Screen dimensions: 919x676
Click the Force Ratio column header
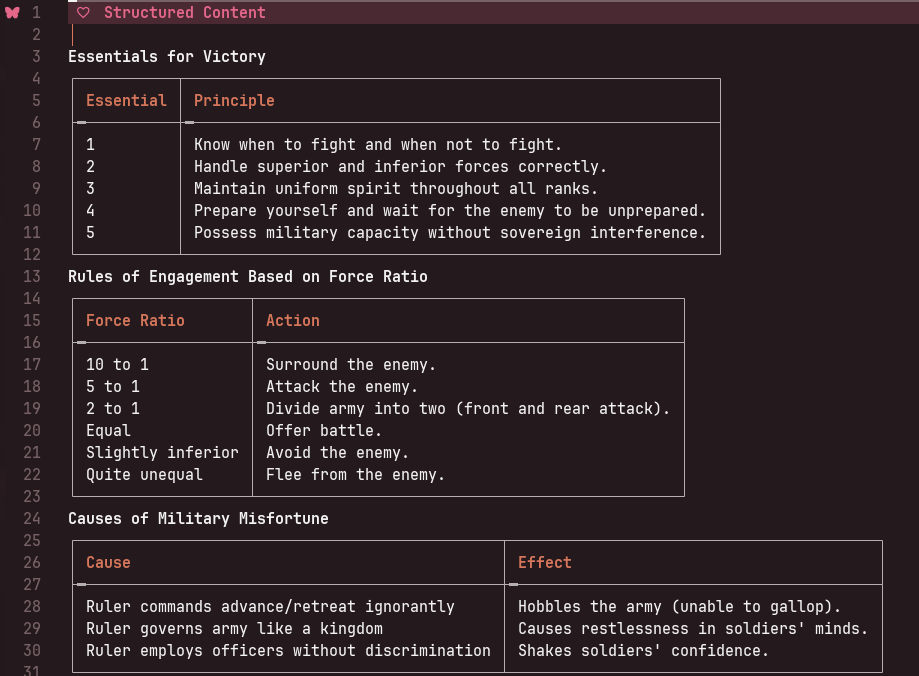tap(135, 321)
